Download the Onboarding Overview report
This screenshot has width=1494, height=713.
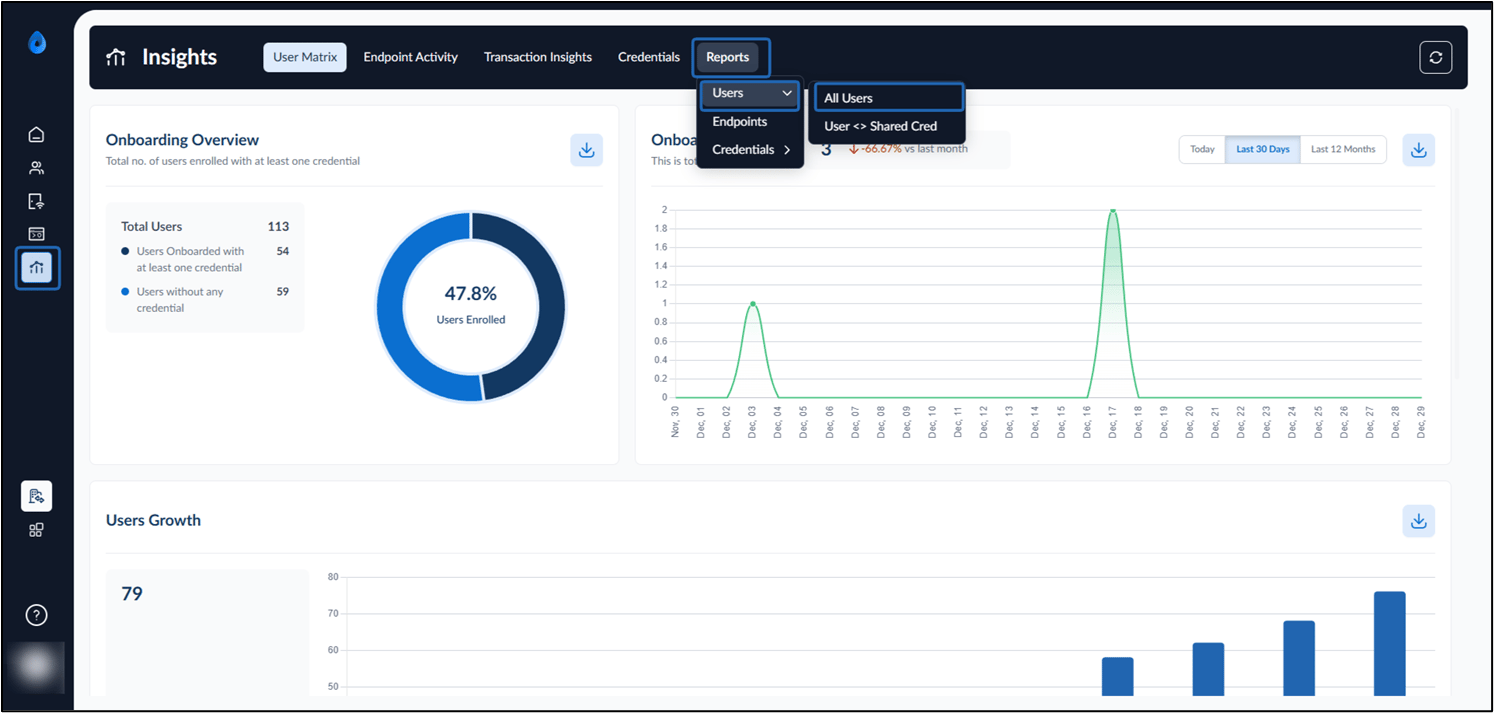coord(587,150)
